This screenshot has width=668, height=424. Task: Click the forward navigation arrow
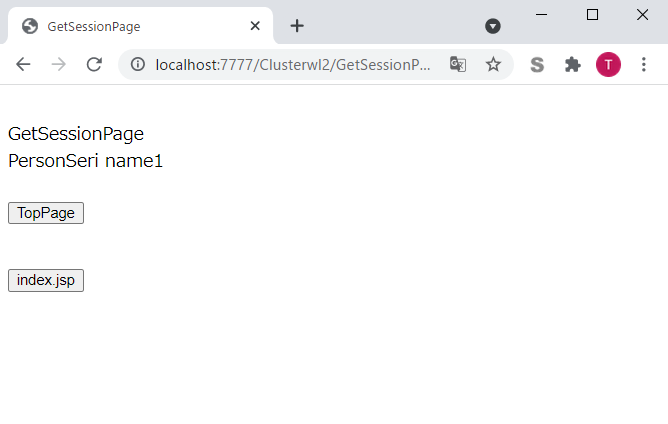[59, 65]
